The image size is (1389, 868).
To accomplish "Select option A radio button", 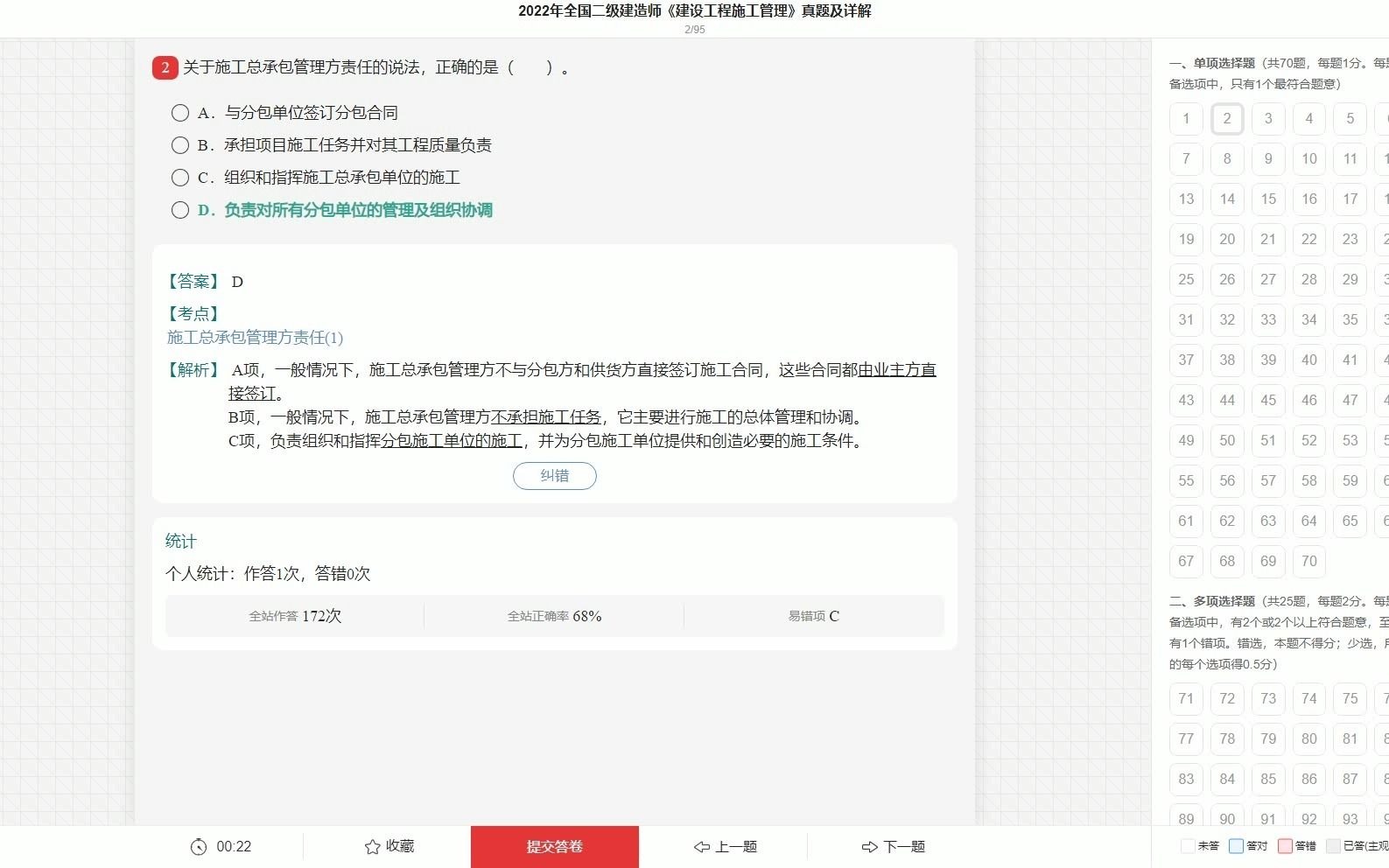I will 180,113.
